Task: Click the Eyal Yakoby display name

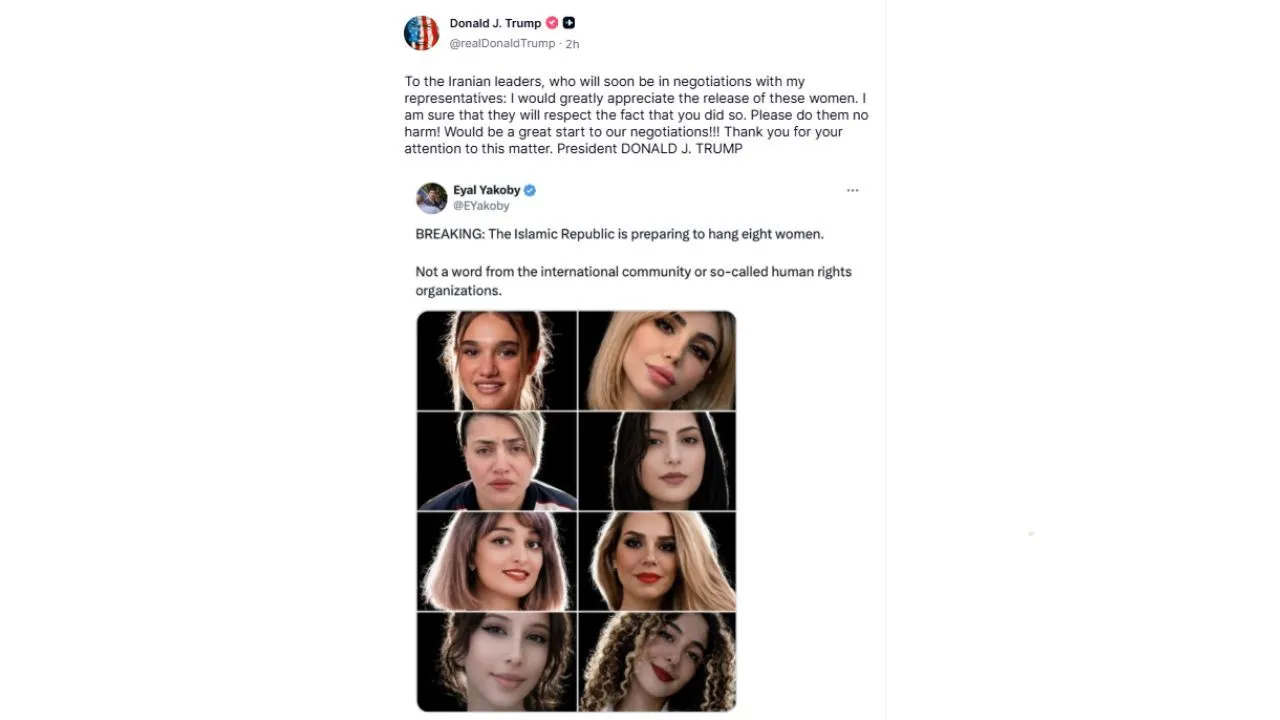Action: coord(486,190)
